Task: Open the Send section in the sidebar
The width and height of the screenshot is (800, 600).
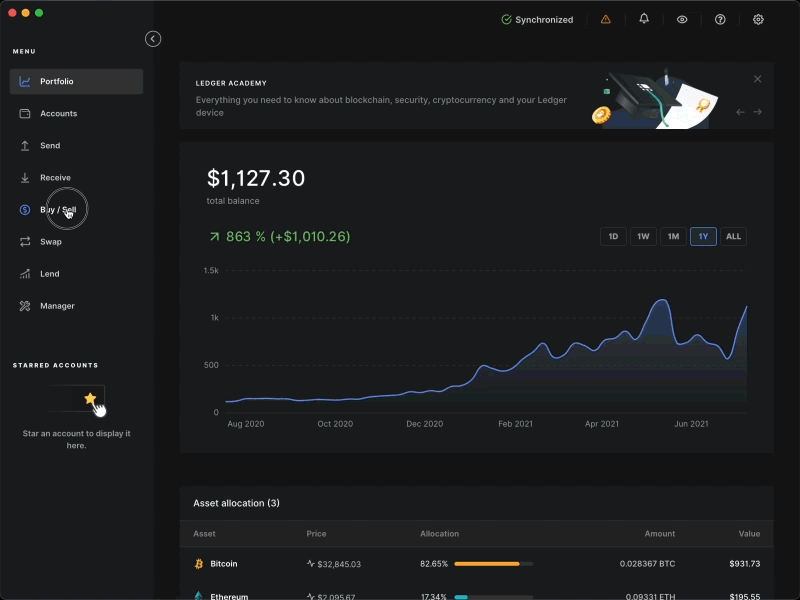Action: pos(50,145)
